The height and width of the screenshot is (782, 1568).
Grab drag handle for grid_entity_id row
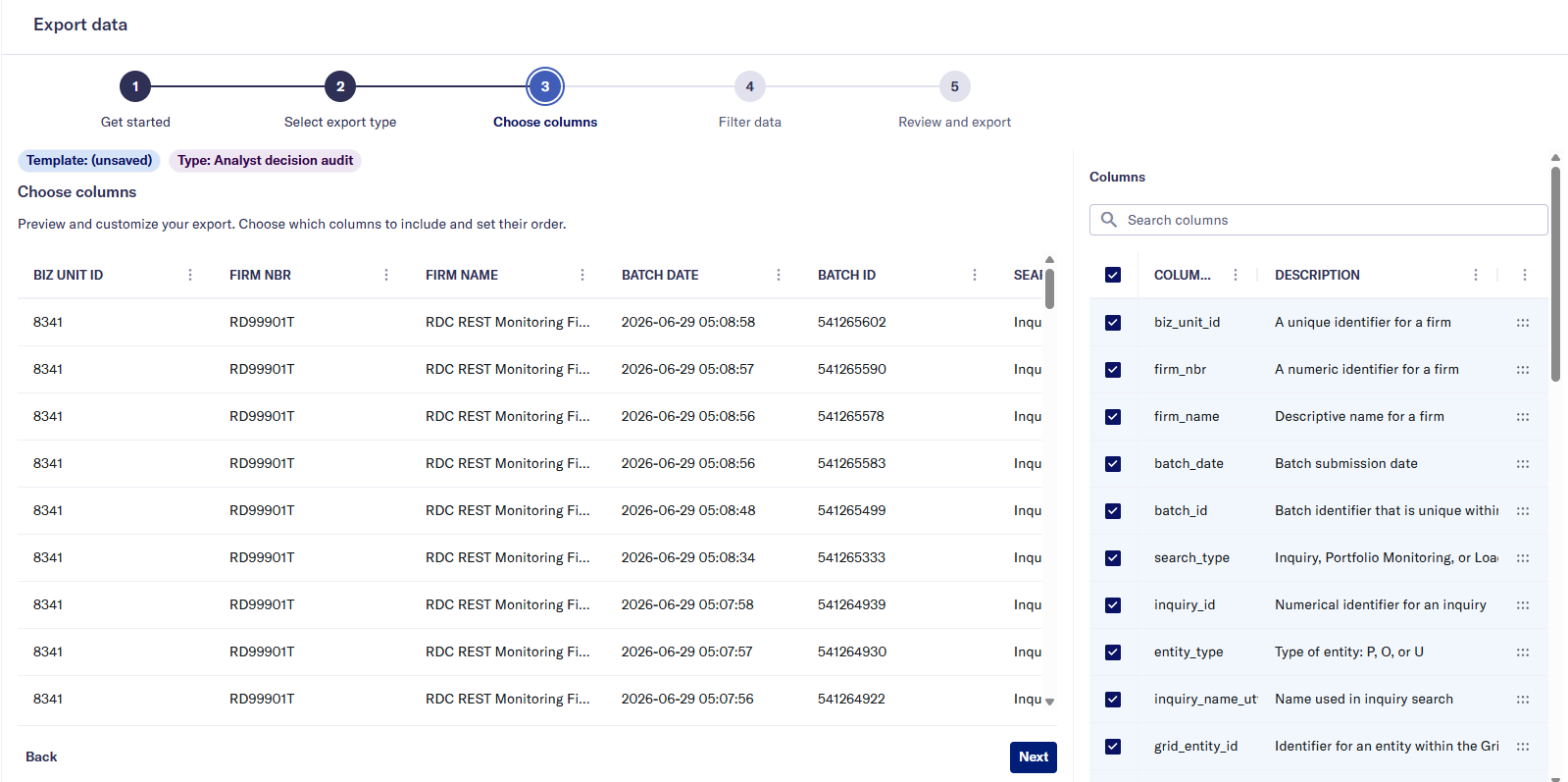(x=1523, y=746)
